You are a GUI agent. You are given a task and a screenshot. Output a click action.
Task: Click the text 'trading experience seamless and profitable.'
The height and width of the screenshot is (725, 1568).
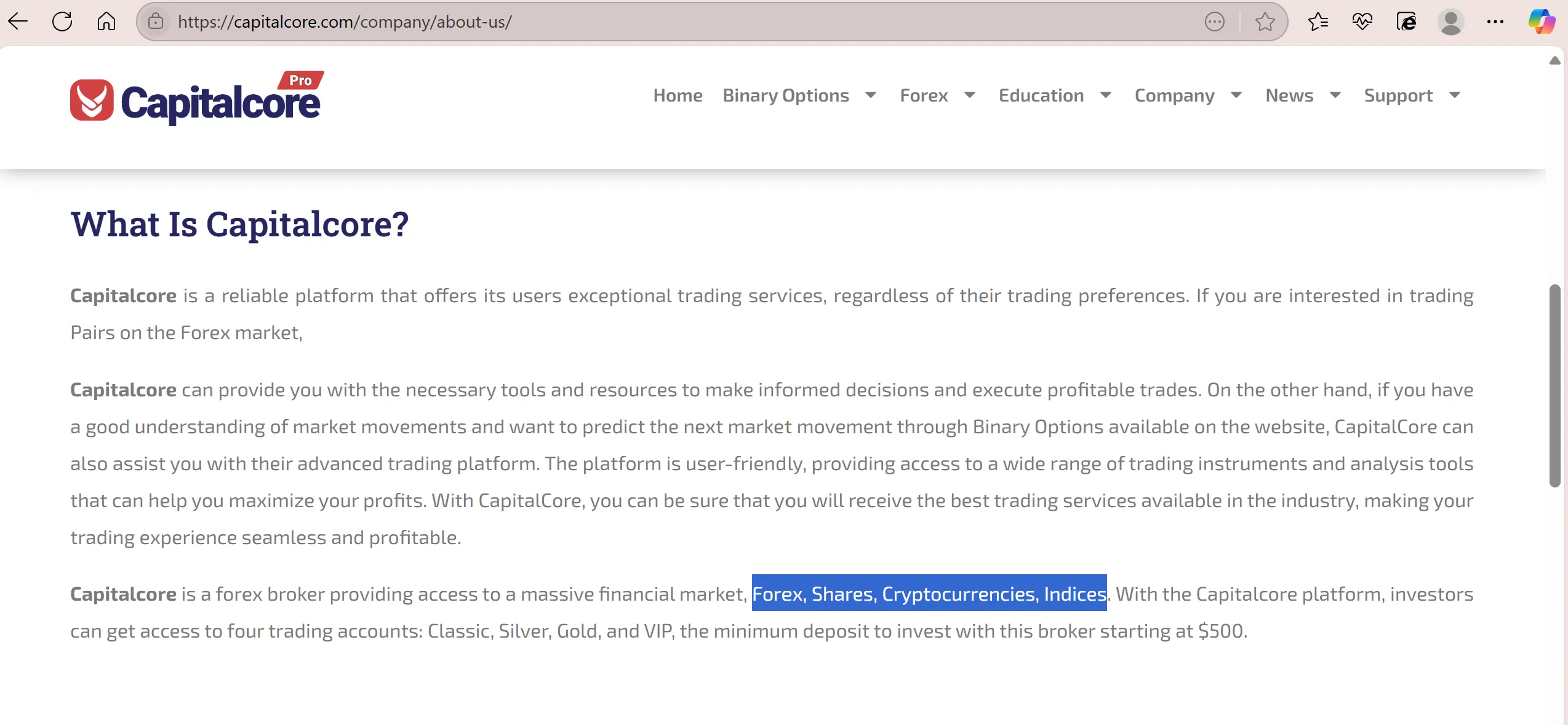pos(266,538)
